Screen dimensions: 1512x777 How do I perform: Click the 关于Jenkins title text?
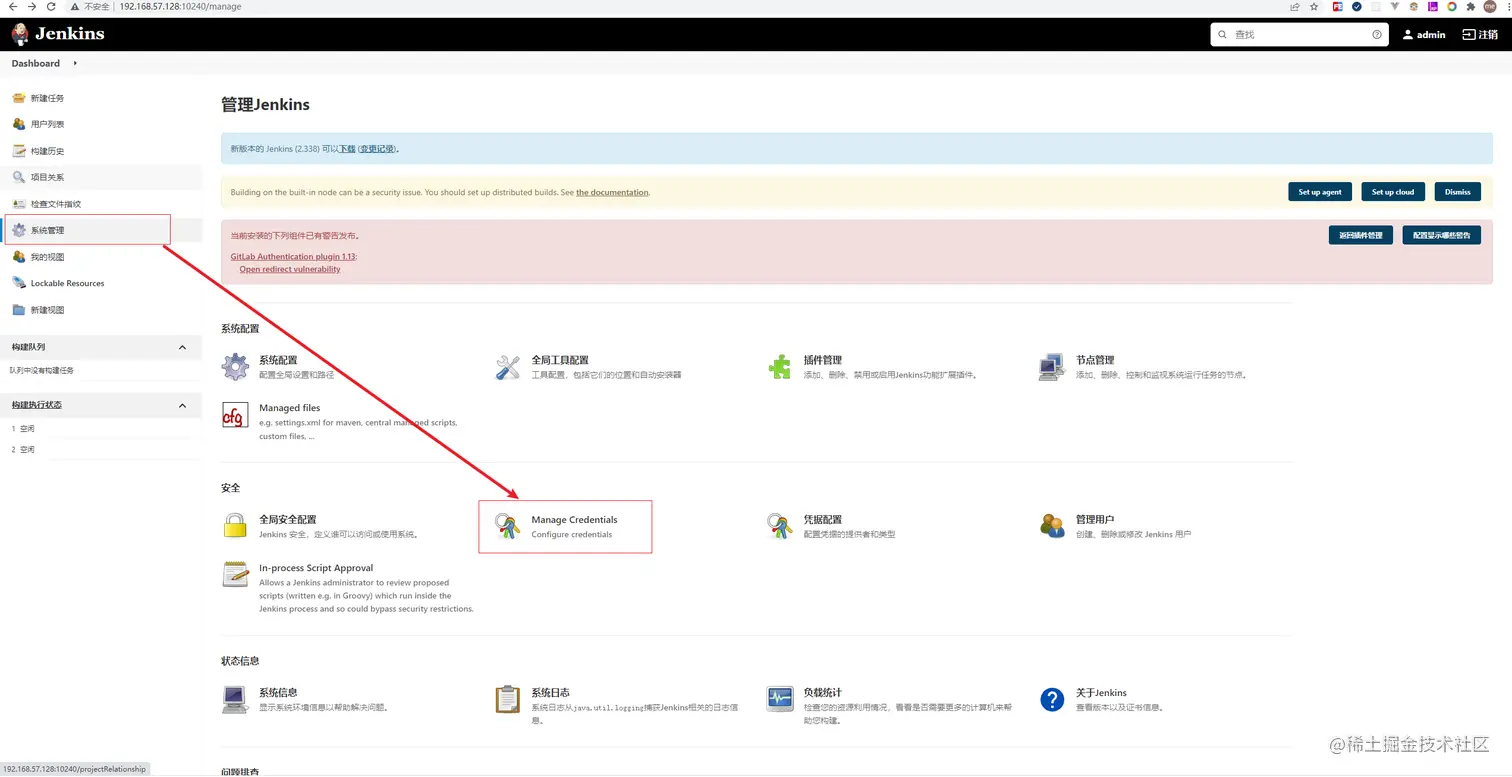tap(1101, 692)
